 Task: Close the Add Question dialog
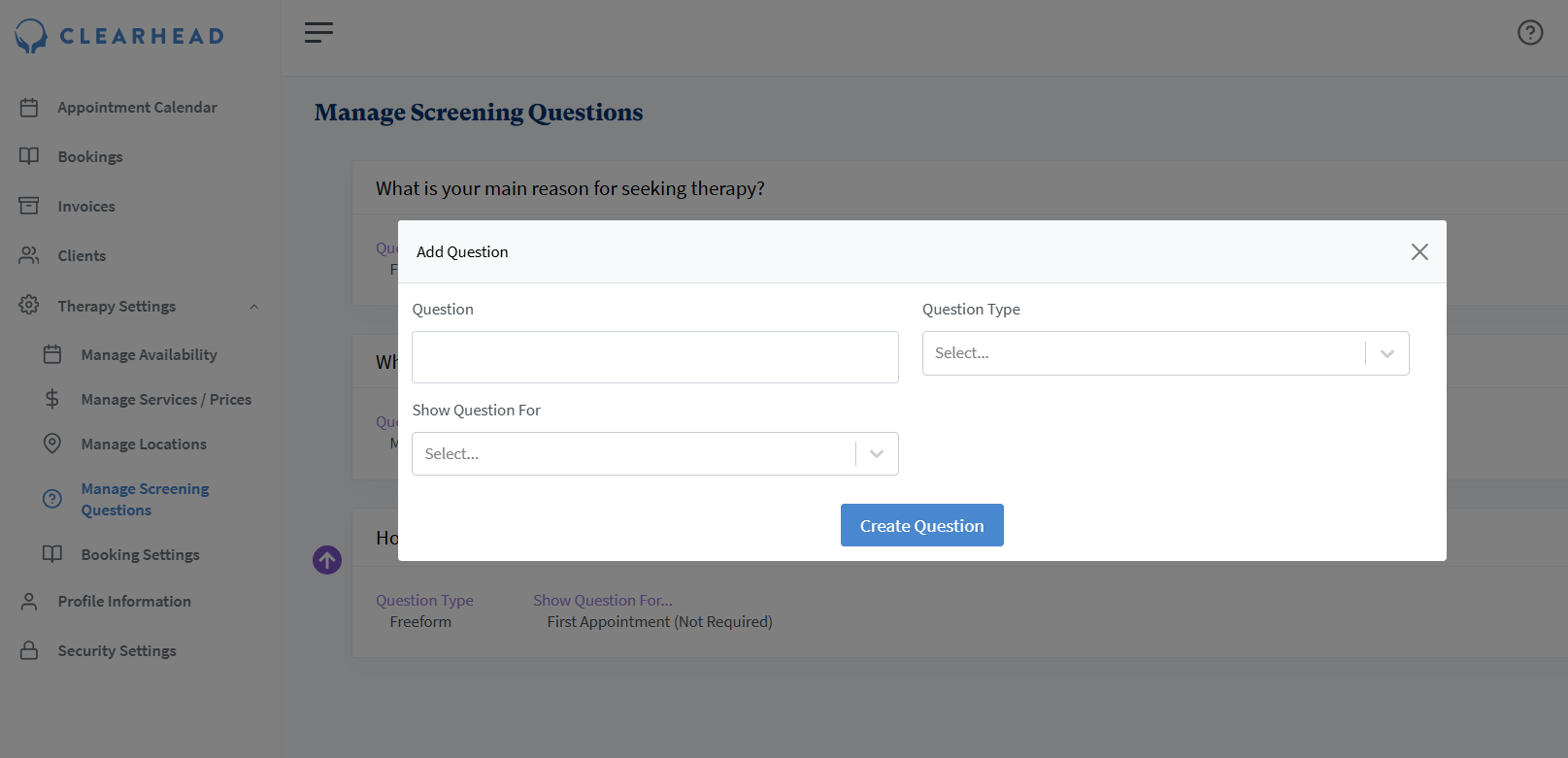click(x=1419, y=252)
